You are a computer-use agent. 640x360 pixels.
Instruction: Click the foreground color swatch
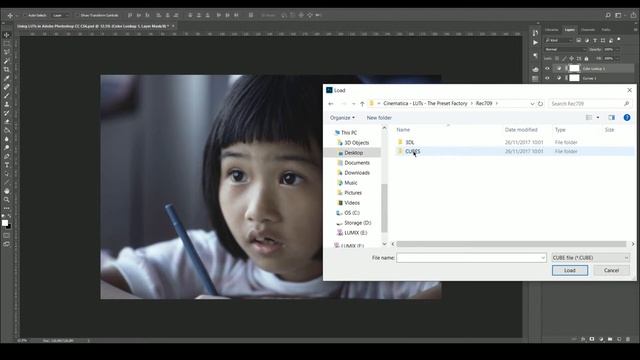tap(4, 223)
